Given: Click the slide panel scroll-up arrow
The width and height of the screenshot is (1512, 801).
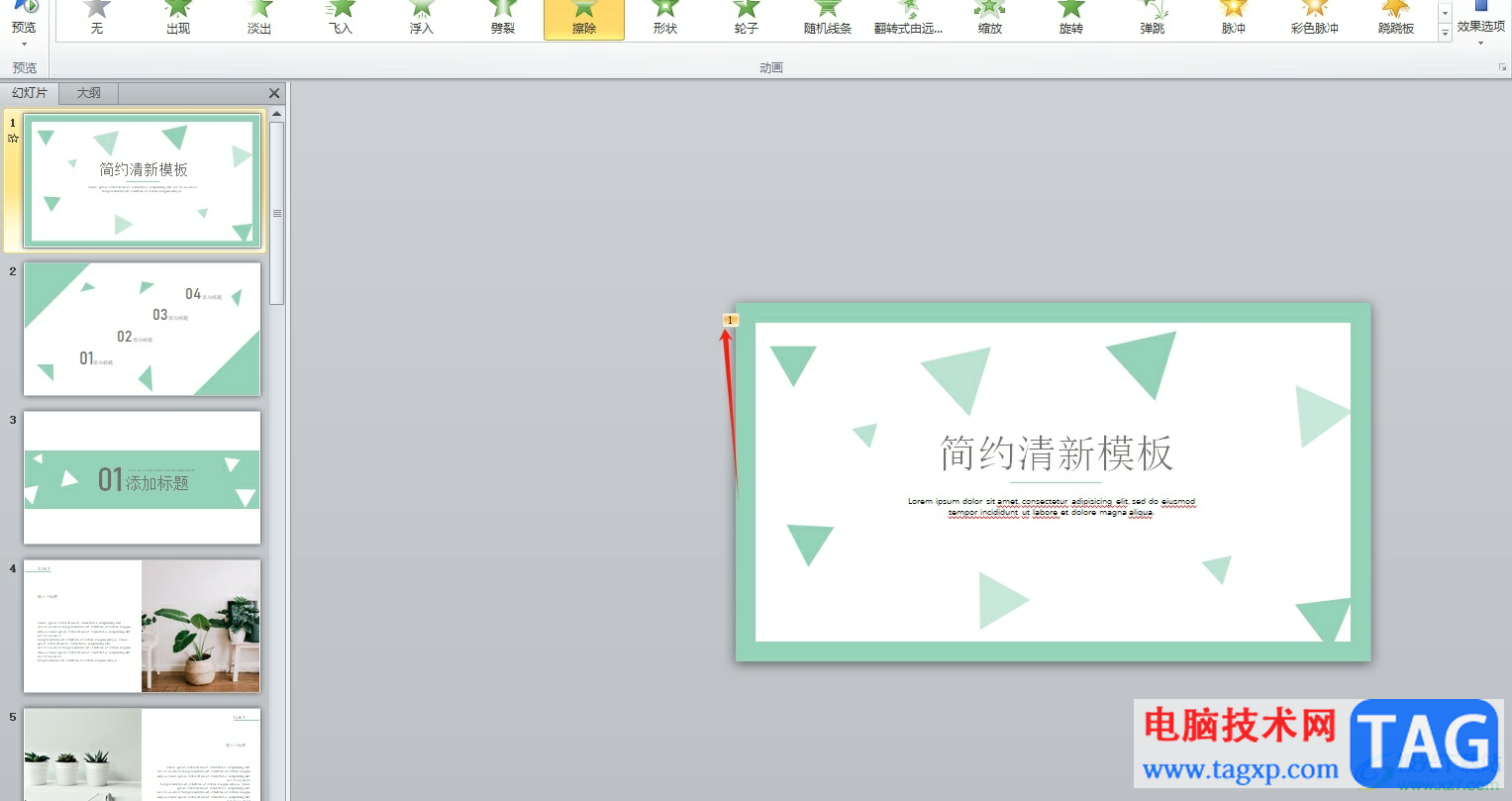Looking at the screenshot, I should [x=277, y=114].
